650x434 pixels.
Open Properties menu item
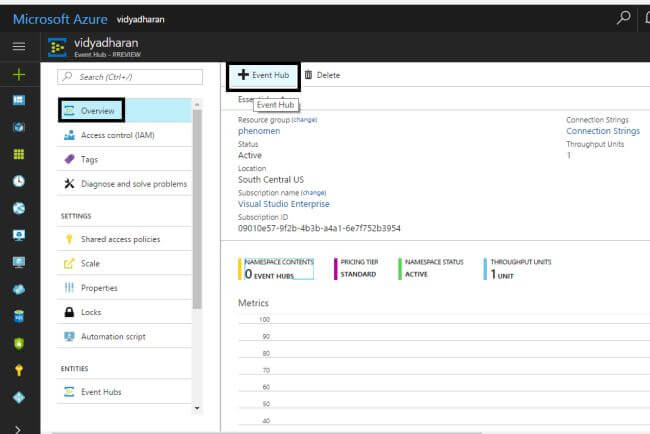pos(124,288)
